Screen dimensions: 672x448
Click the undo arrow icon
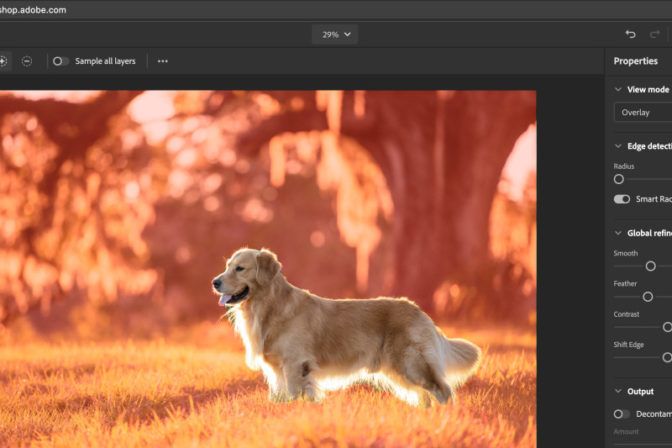[x=630, y=34]
